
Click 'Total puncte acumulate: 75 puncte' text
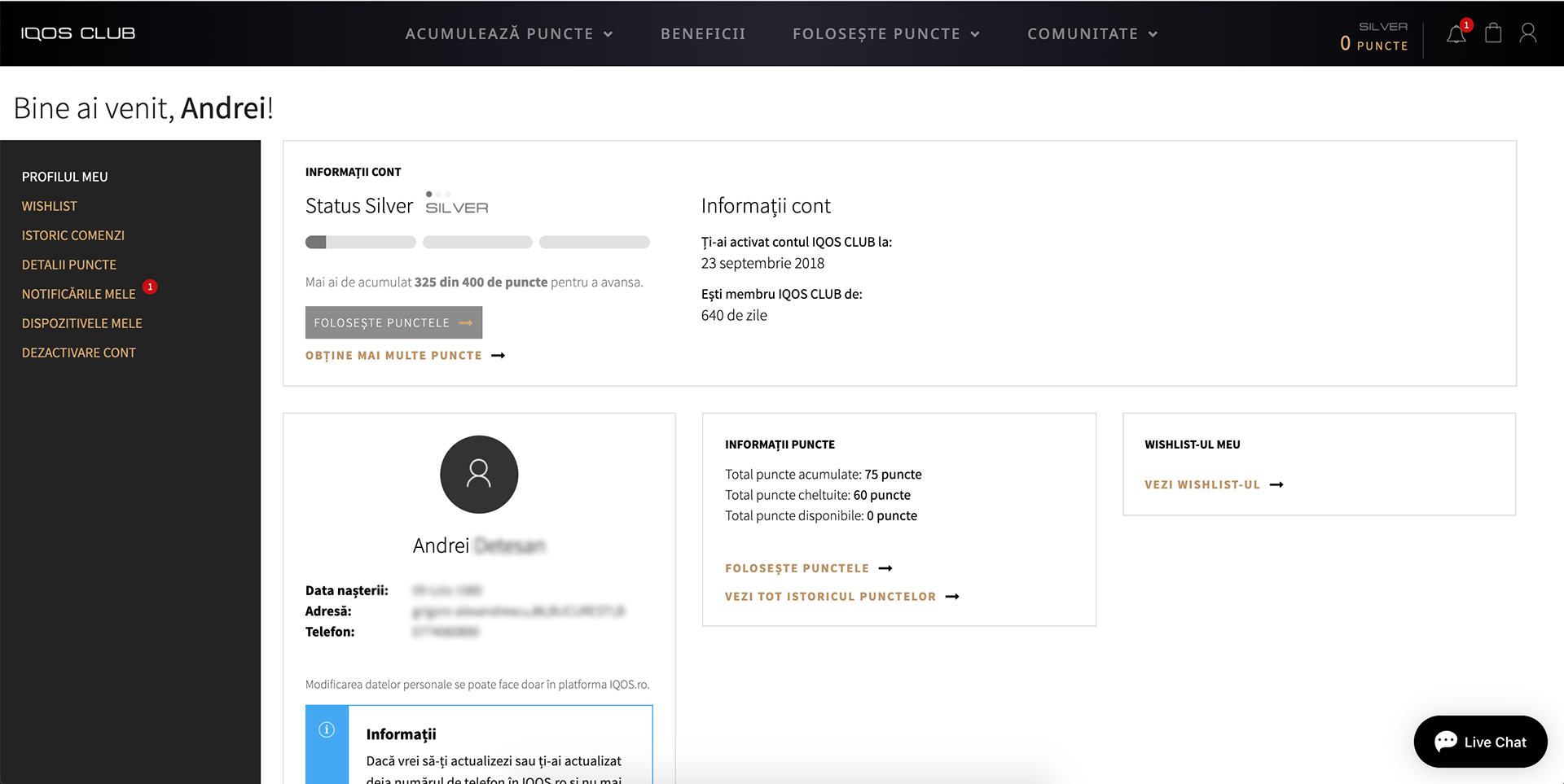click(x=824, y=475)
